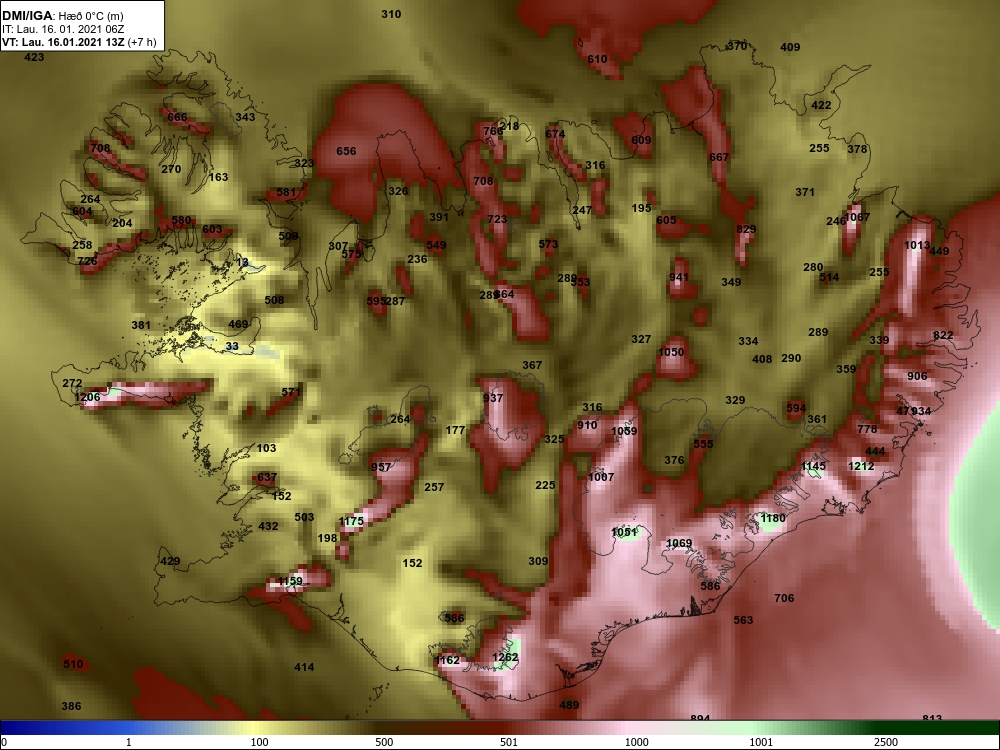Click the map value 1050
This screenshot has height=750, width=1000.
pyautogui.click(x=671, y=353)
